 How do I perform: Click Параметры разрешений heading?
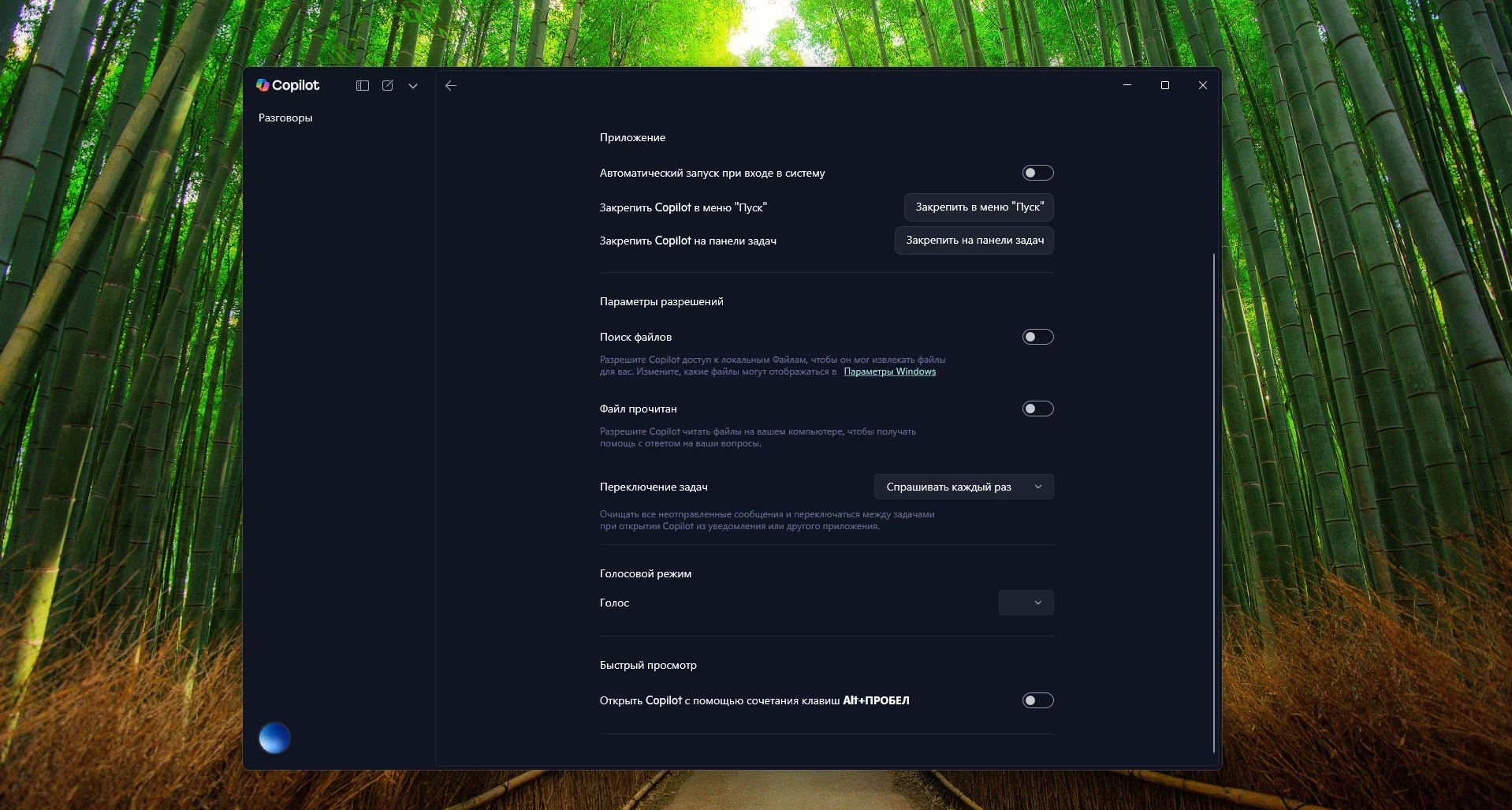click(x=661, y=301)
